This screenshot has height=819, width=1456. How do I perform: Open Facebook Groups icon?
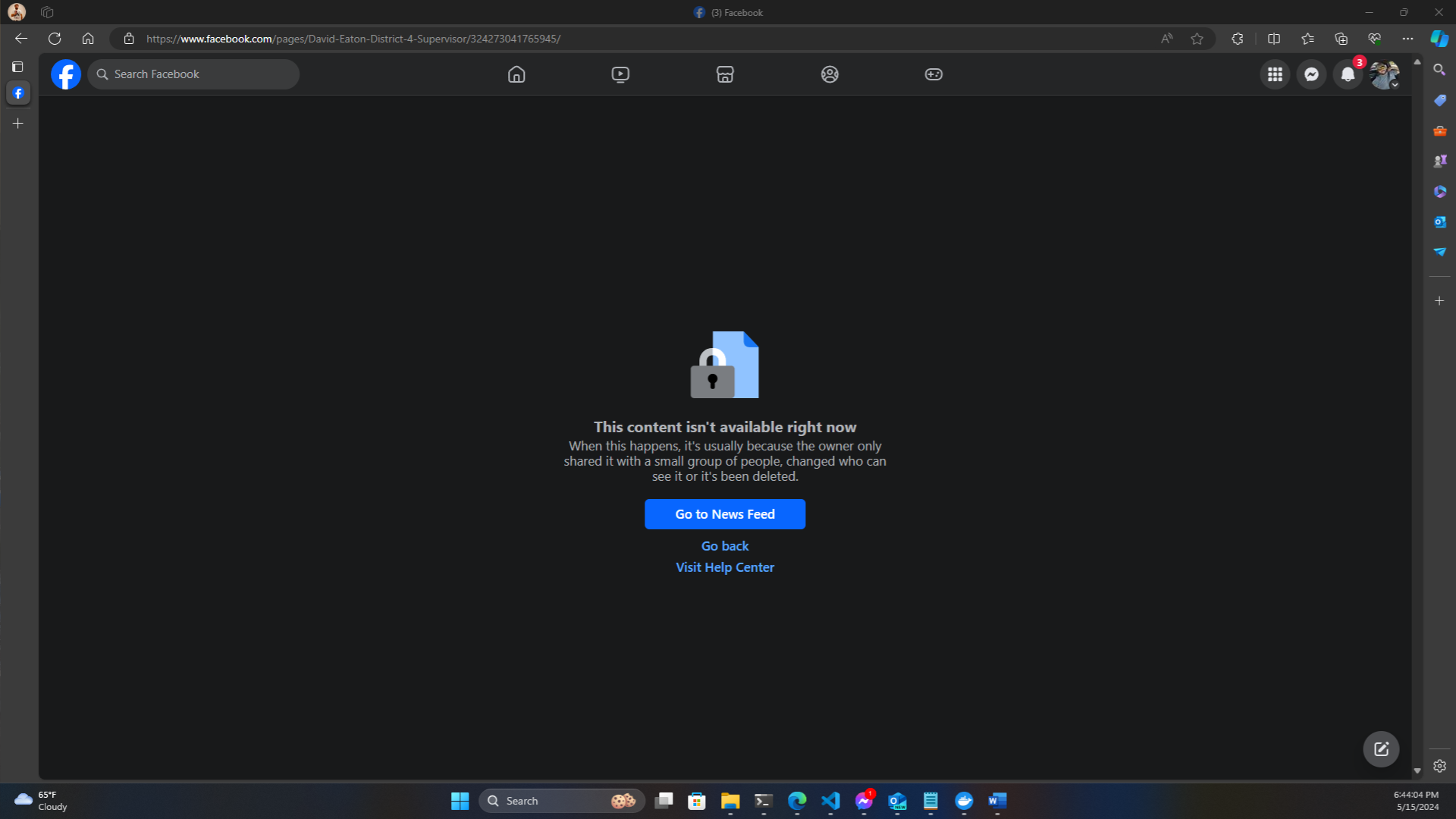[x=830, y=74]
